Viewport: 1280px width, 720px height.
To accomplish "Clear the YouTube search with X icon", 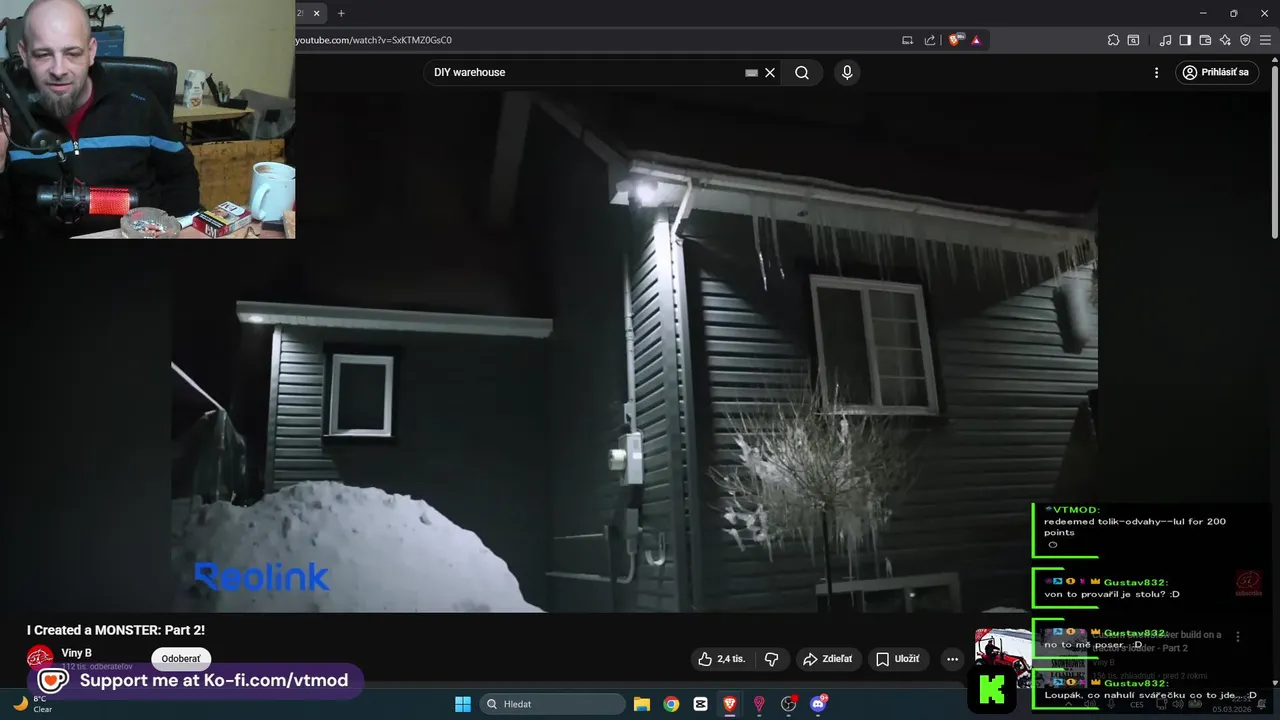I will [x=770, y=73].
